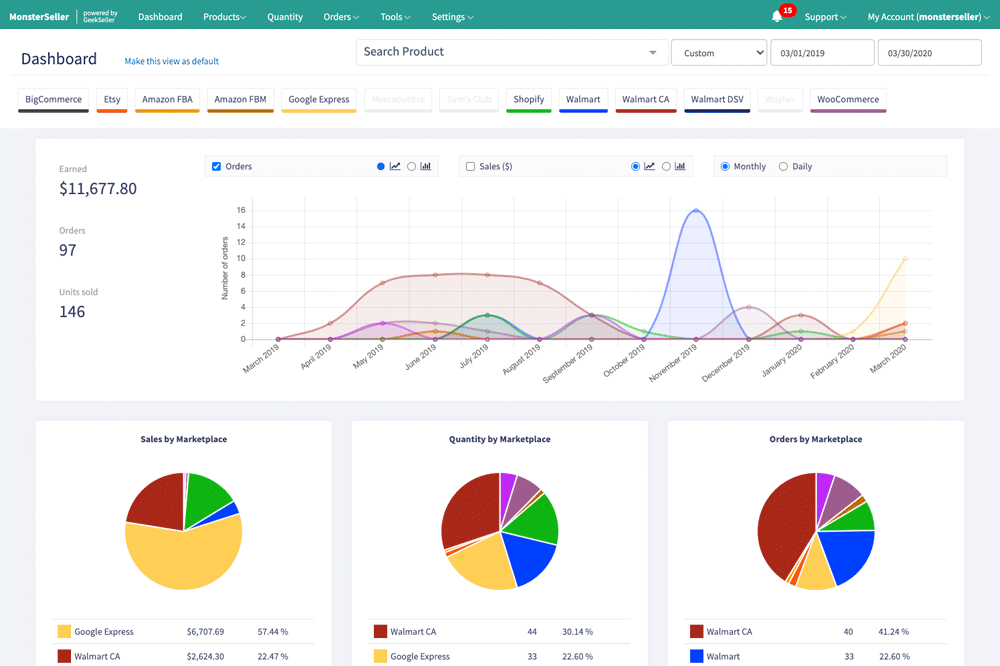The height and width of the screenshot is (666, 1000).
Task: Toggle the Walmart DSV marketplace filter
Action: coord(717,100)
